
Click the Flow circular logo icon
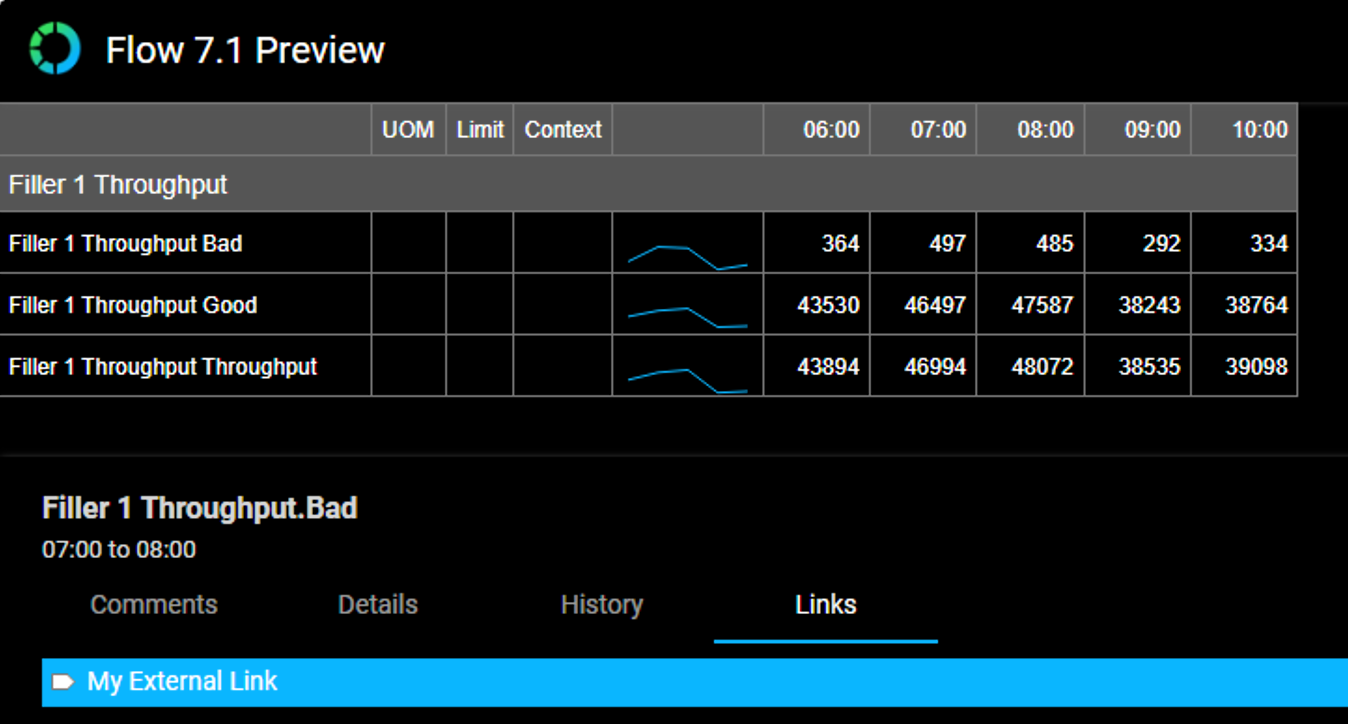(x=54, y=48)
